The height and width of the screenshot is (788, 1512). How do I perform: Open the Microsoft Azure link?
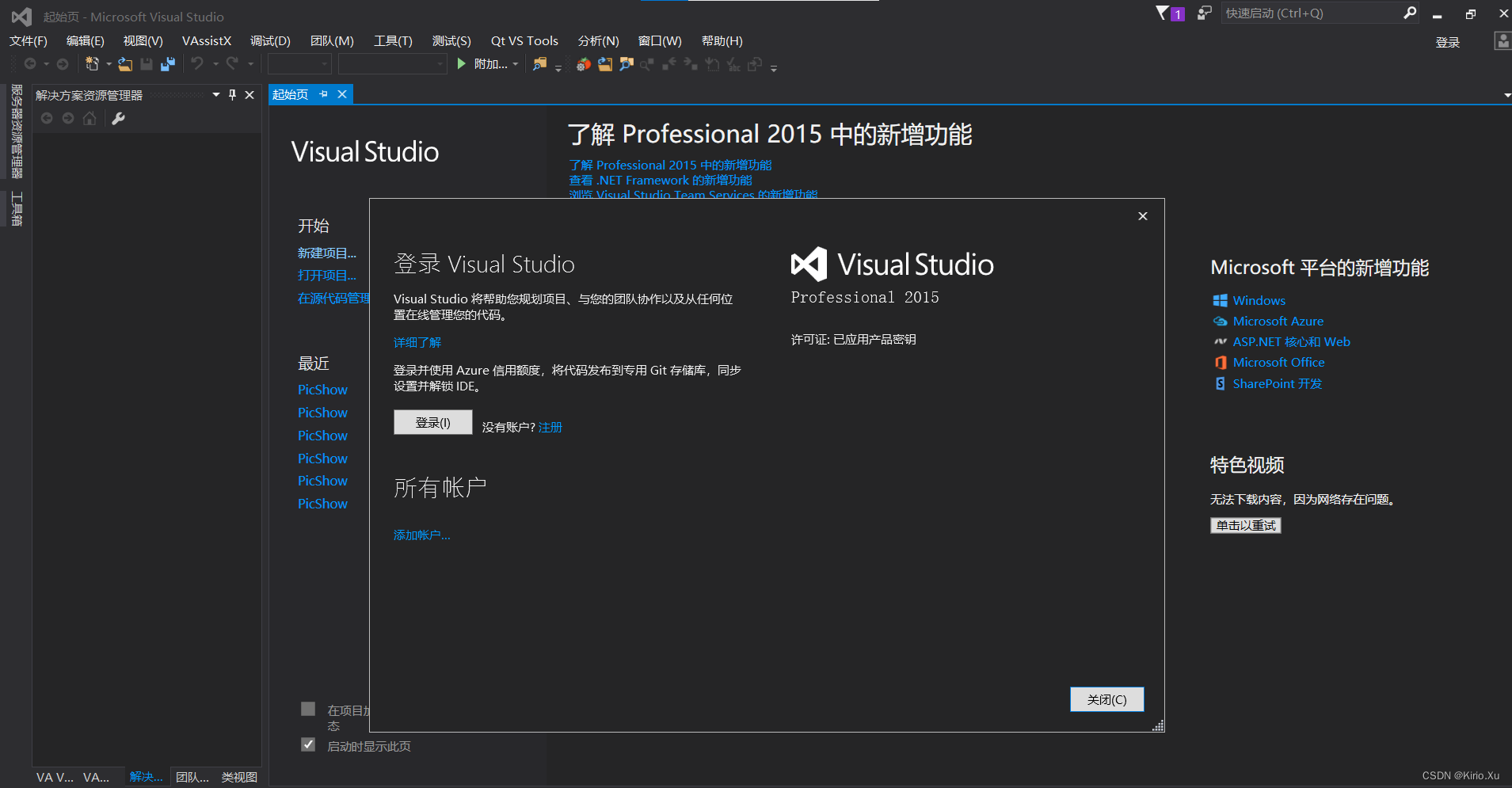[x=1278, y=321]
